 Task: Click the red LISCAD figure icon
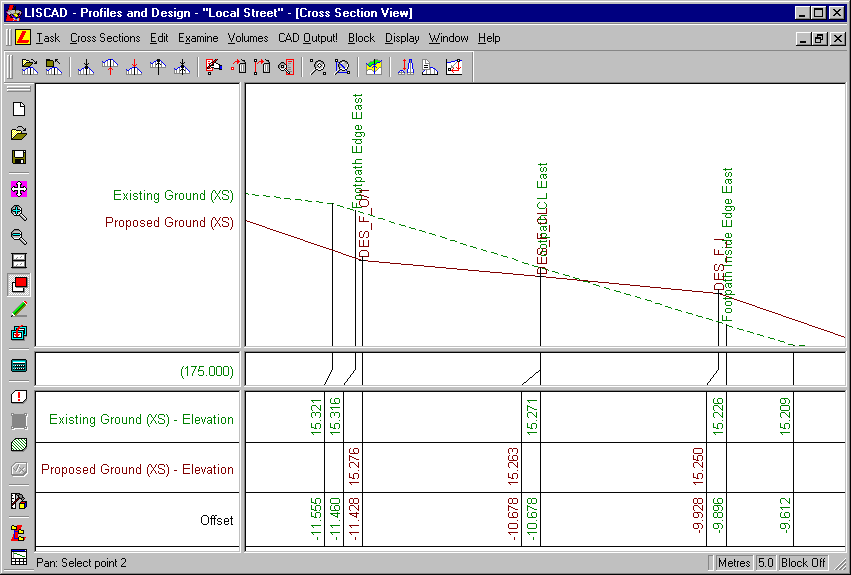(x=19, y=533)
